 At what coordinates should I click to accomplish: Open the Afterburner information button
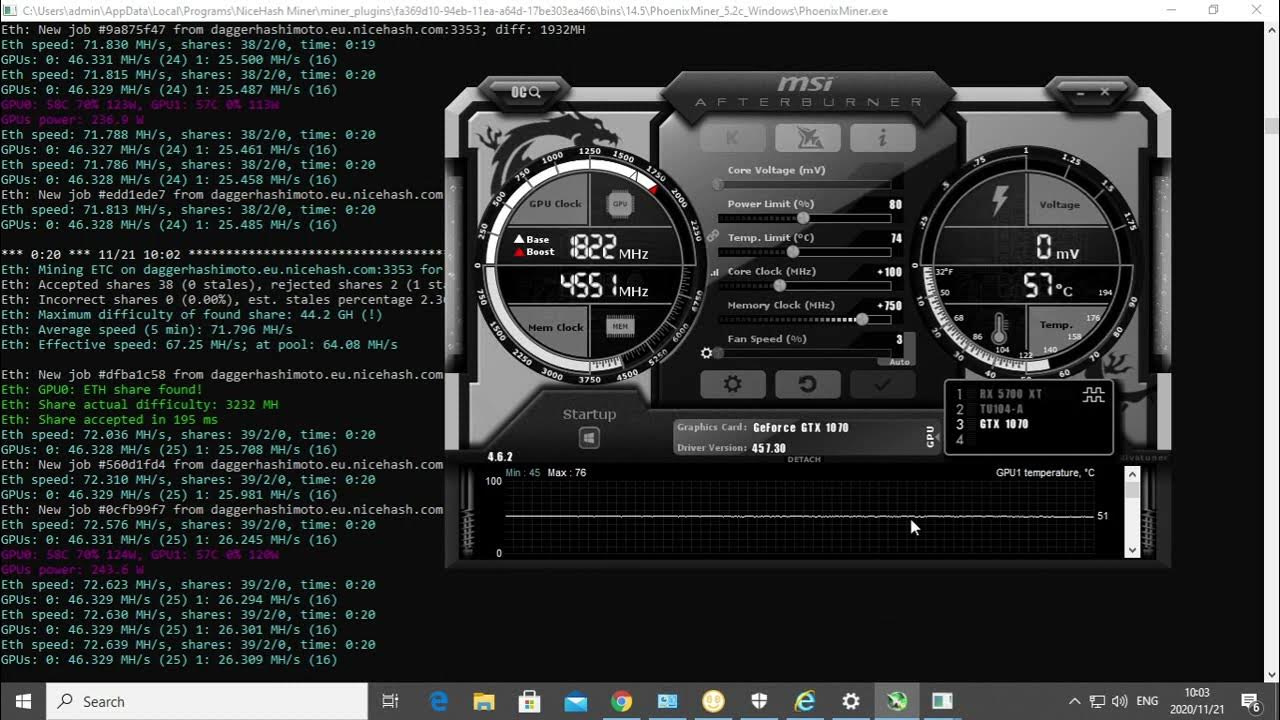tap(882, 138)
